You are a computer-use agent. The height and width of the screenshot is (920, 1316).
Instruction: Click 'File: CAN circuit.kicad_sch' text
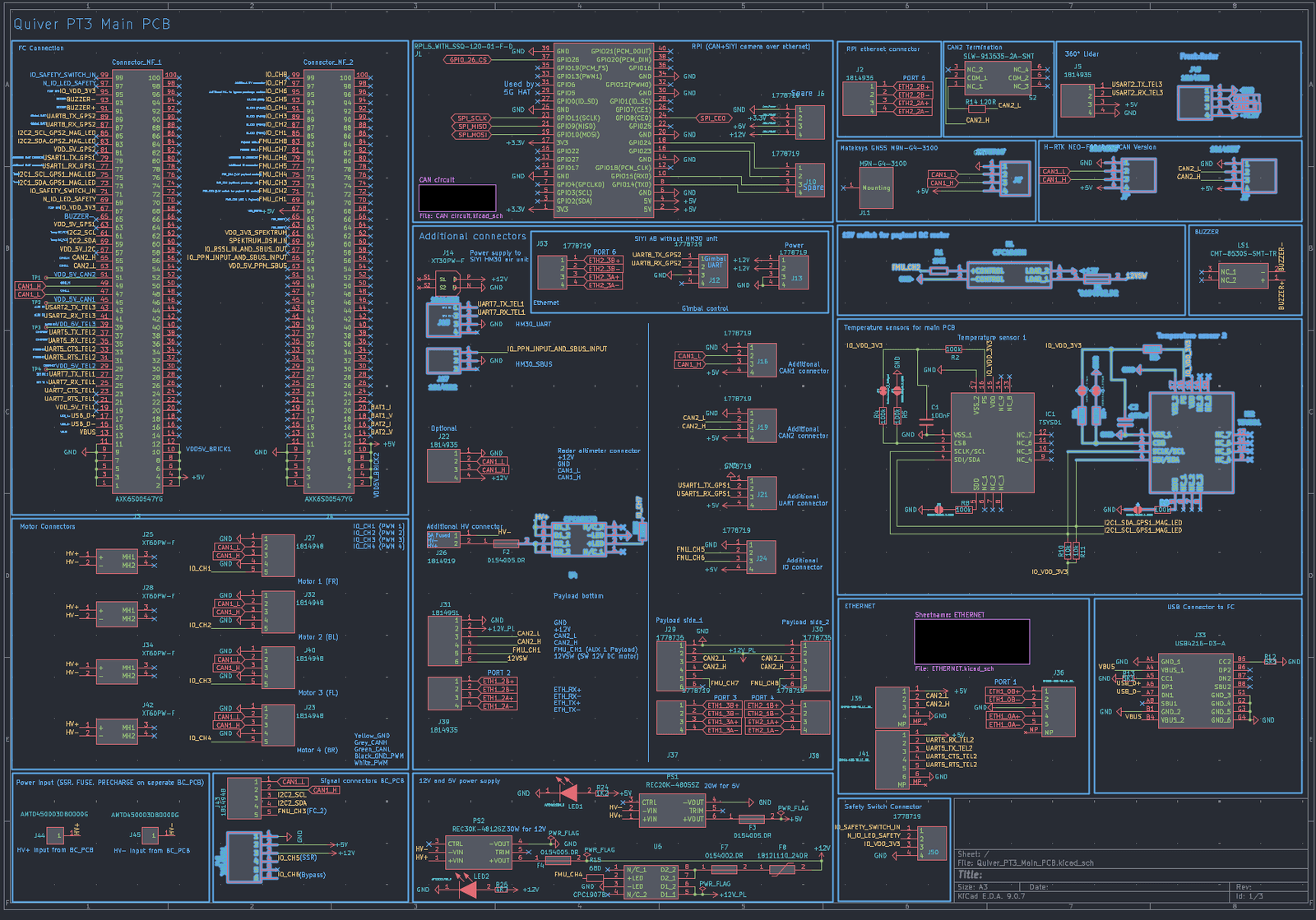[461, 216]
